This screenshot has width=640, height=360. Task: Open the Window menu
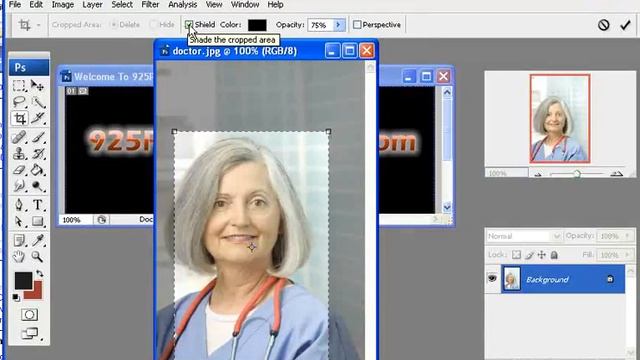click(245, 5)
